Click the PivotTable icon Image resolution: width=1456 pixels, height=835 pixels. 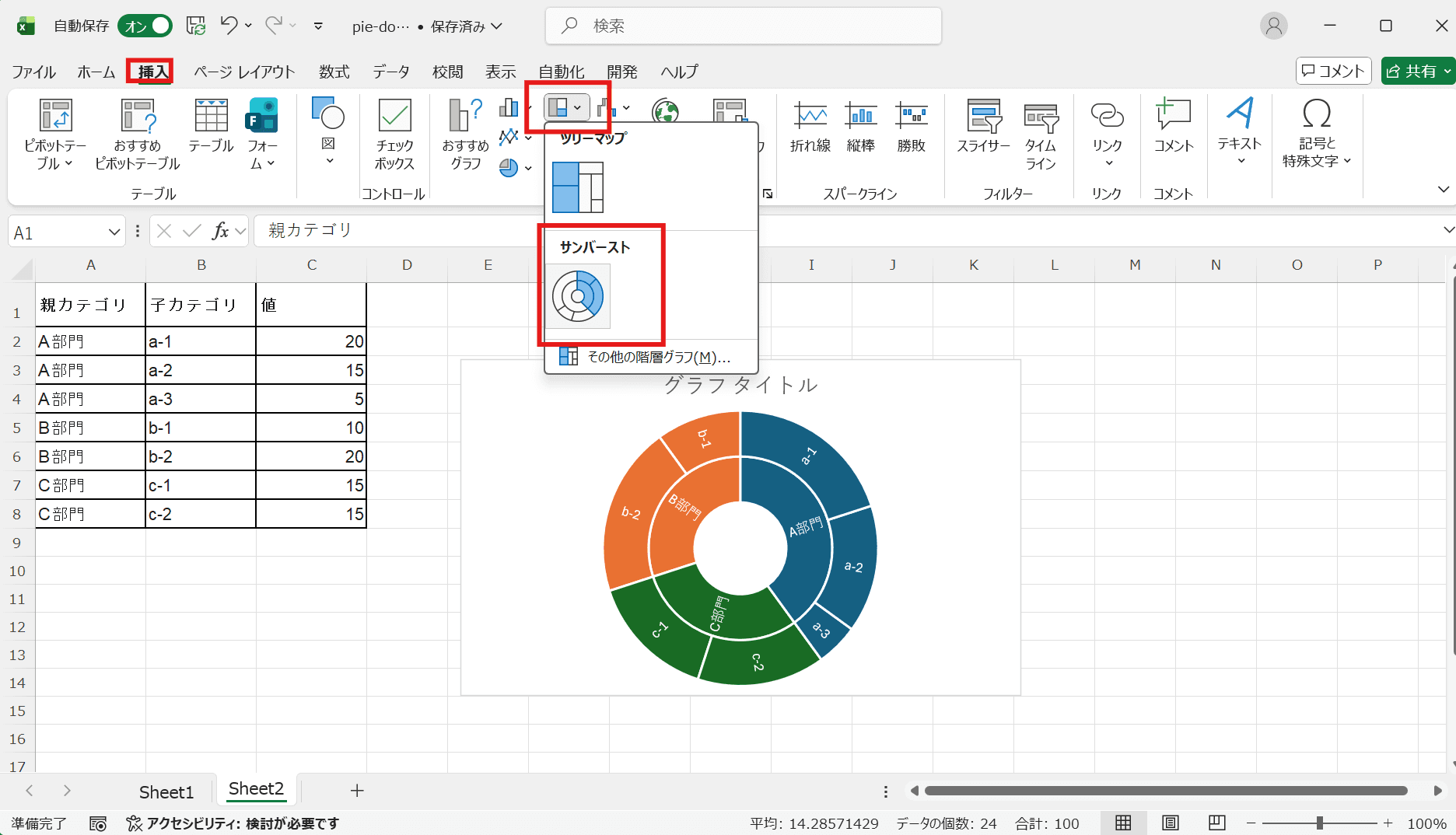click(55, 117)
